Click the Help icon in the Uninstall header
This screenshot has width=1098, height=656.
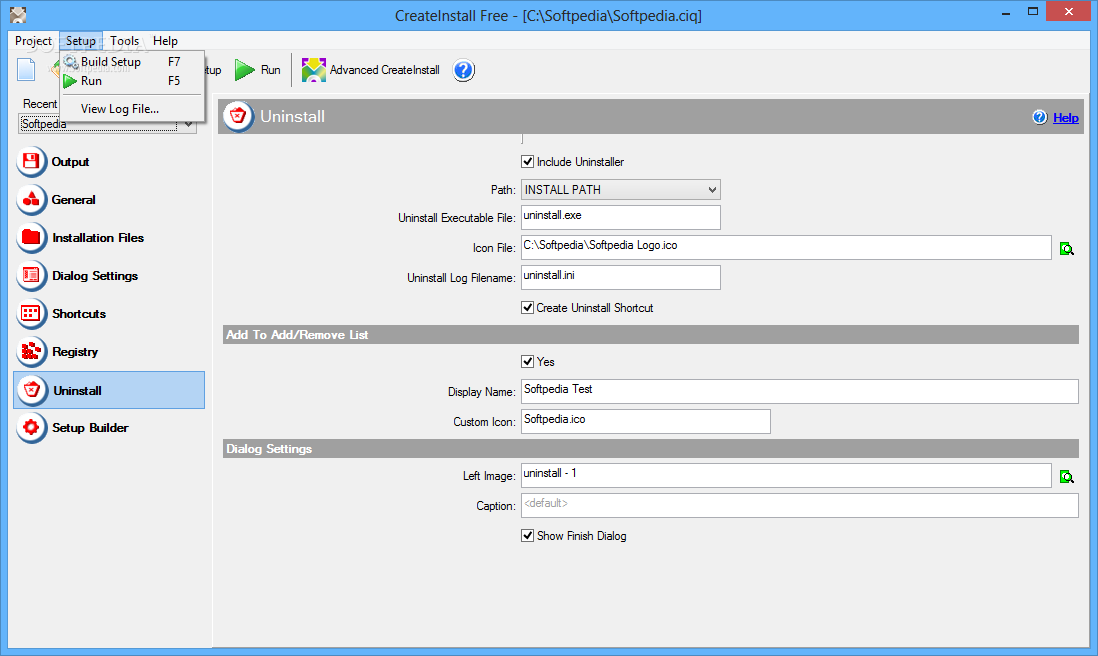pyautogui.click(x=1040, y=117)
